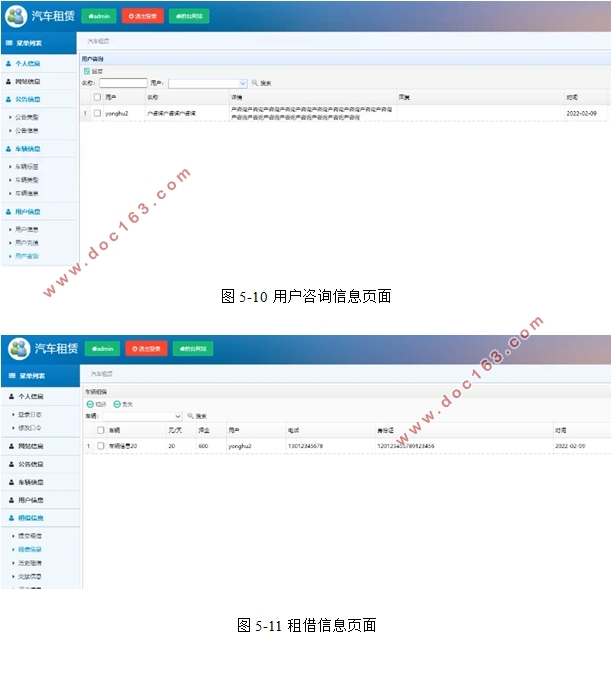Check the yonghu2 row checkbox in 用户咨询 table
The height and width of the screenshot is (686, 611).
97,113
